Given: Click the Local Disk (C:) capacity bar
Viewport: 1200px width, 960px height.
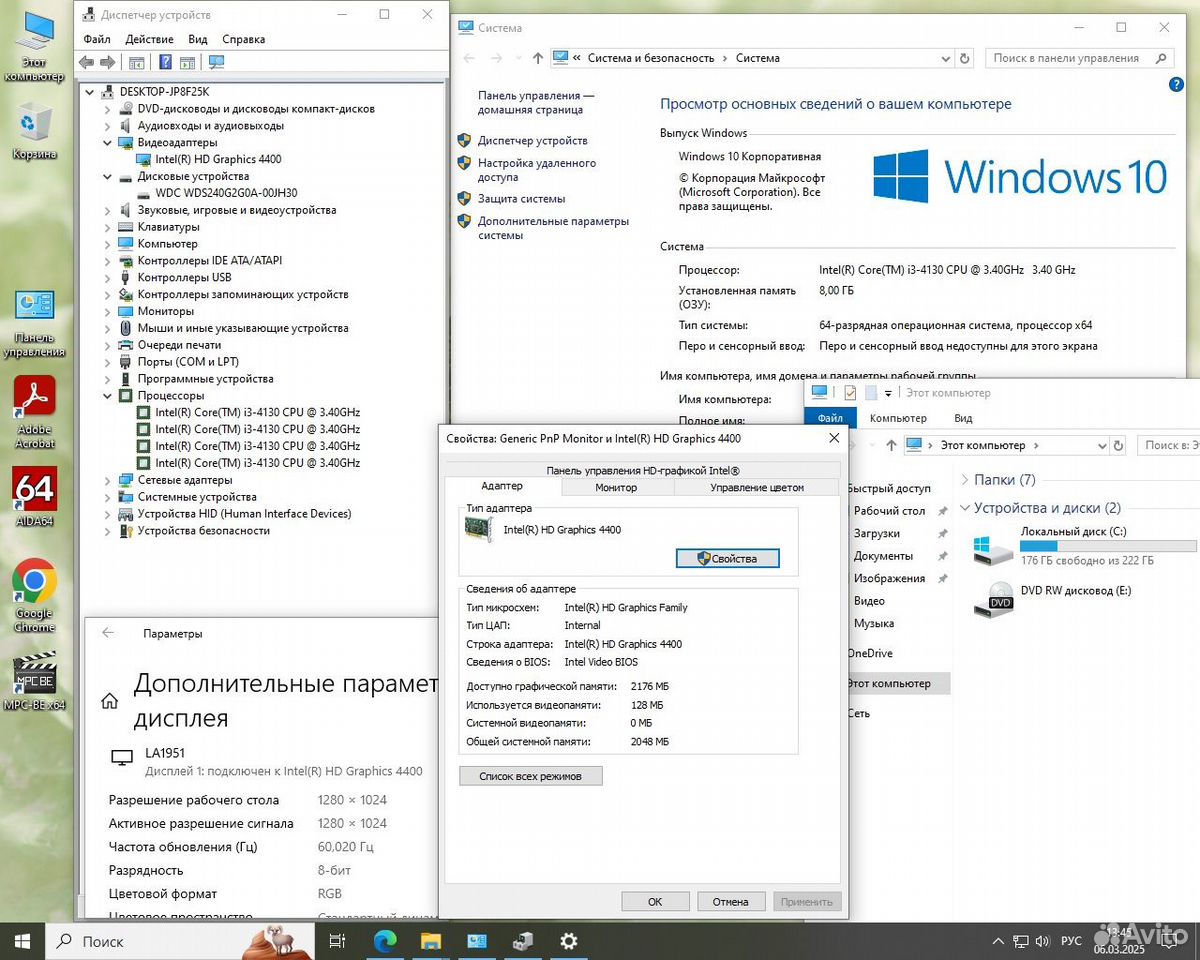Looking at the screenshot, I should click(1108, 546).
